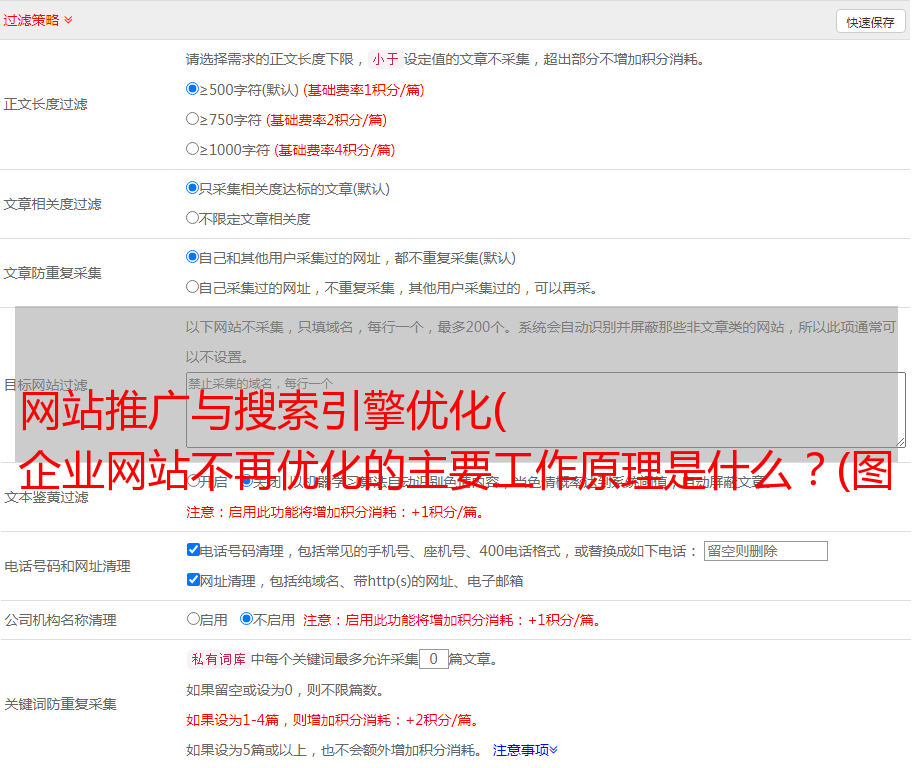This screenshot has width=912, height=768.
Task: Toggle 网址清理 checkbox
Action: pyautogui.click(x=193, y=579)
